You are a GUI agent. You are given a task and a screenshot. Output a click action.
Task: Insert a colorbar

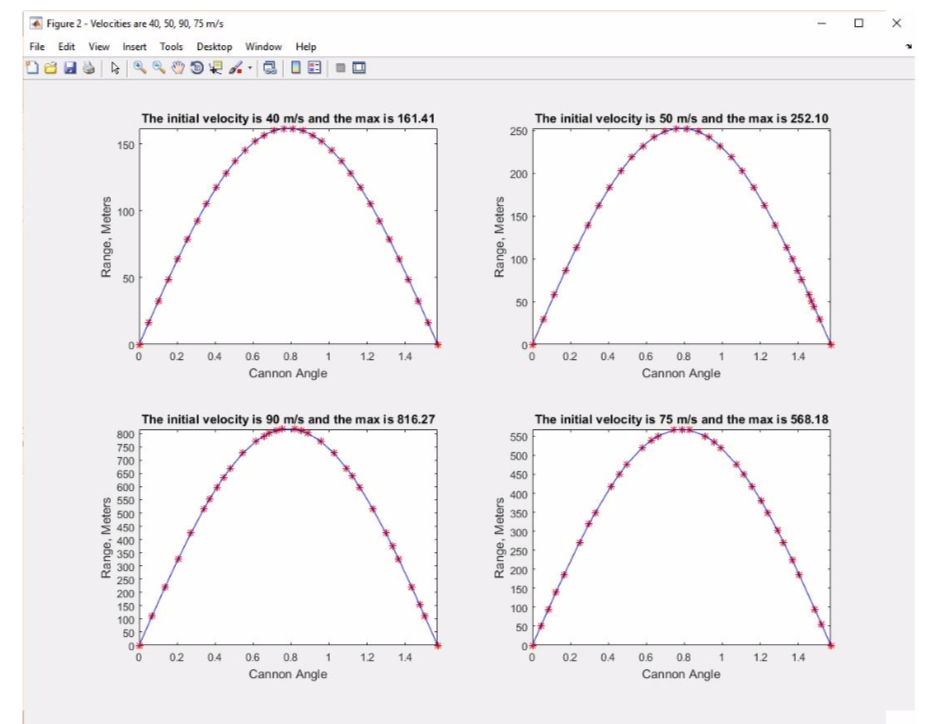(x=295, y=70)
